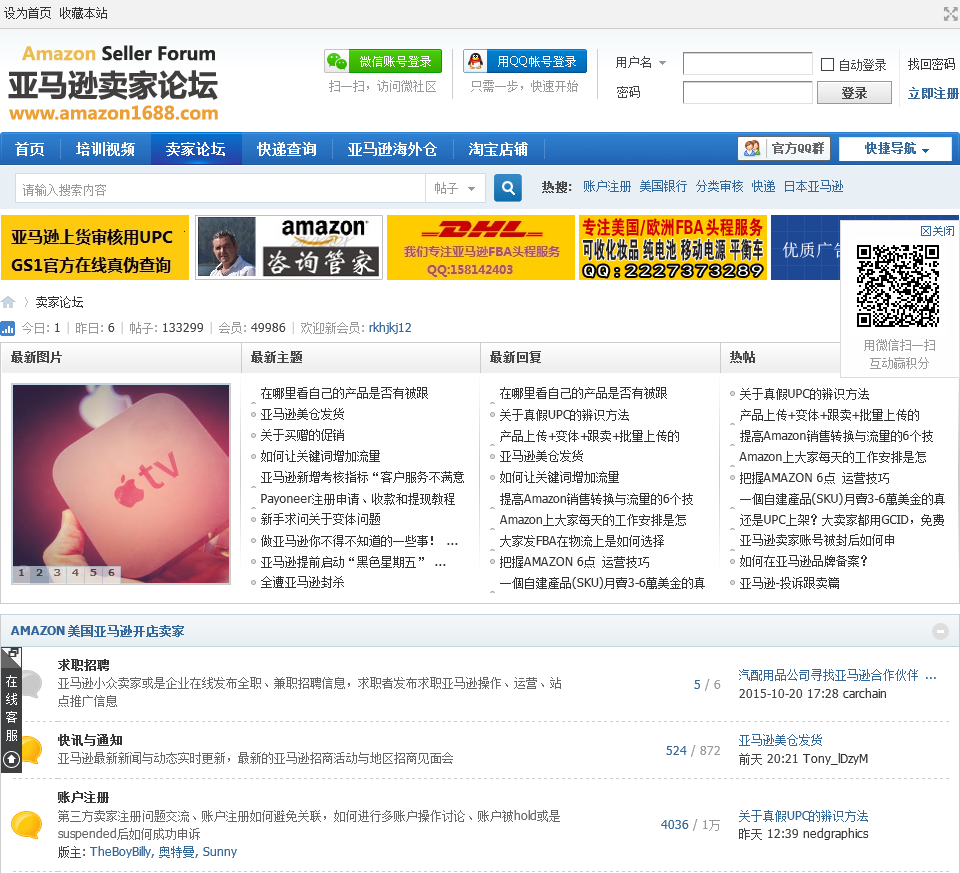Viewport: 960px width, 873px height.
Task: Open hot post 如何在亚马逊品牌备案?
Action: (x=804, y=561)
